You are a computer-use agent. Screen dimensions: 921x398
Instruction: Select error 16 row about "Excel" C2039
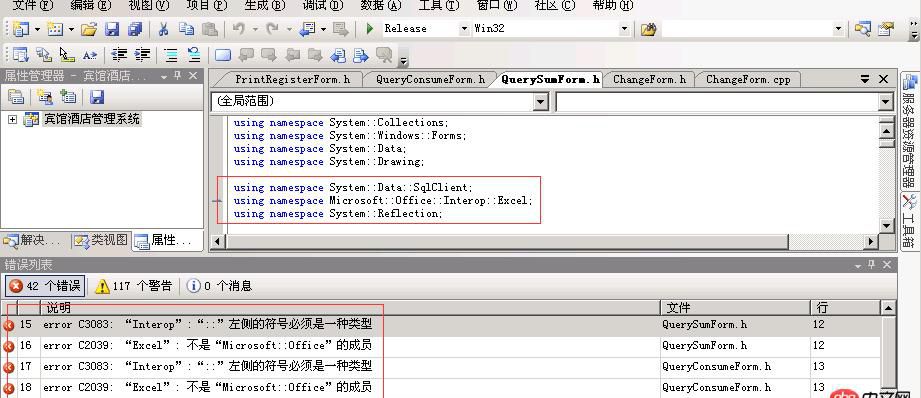point(441,346)
